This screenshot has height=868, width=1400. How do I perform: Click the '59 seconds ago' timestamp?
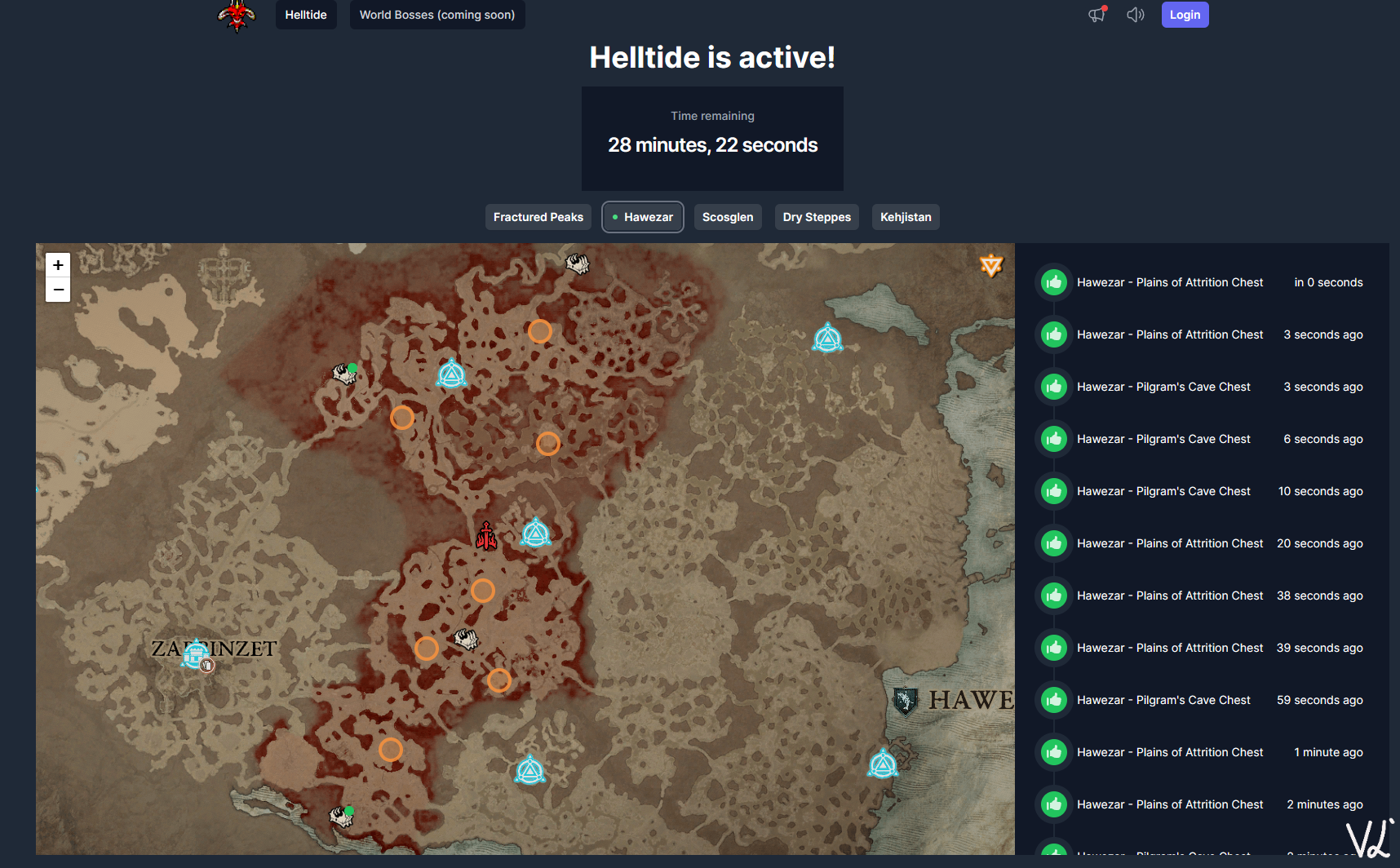(x=1320, y=700)
